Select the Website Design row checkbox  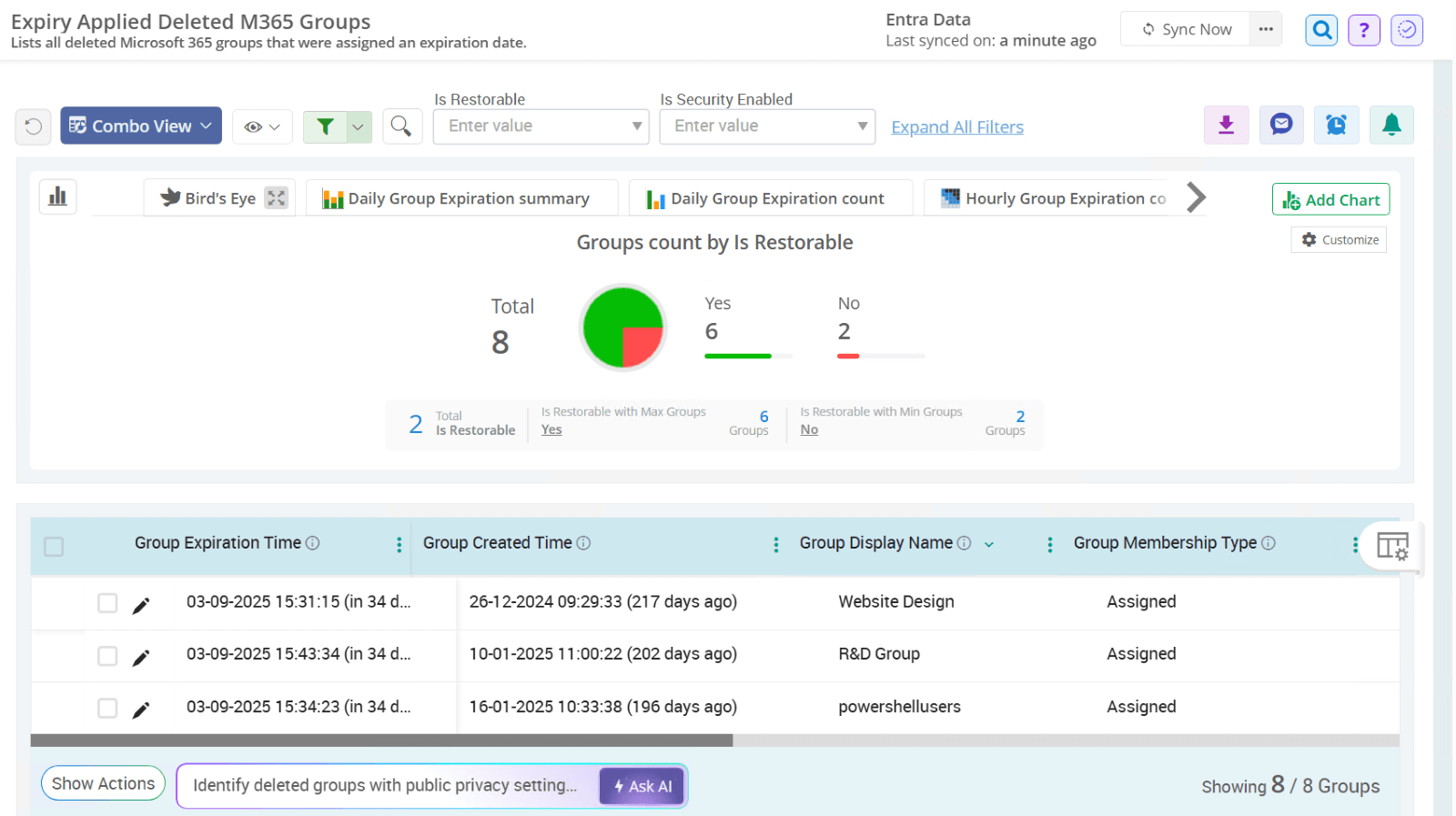click(x=107, y=603)
